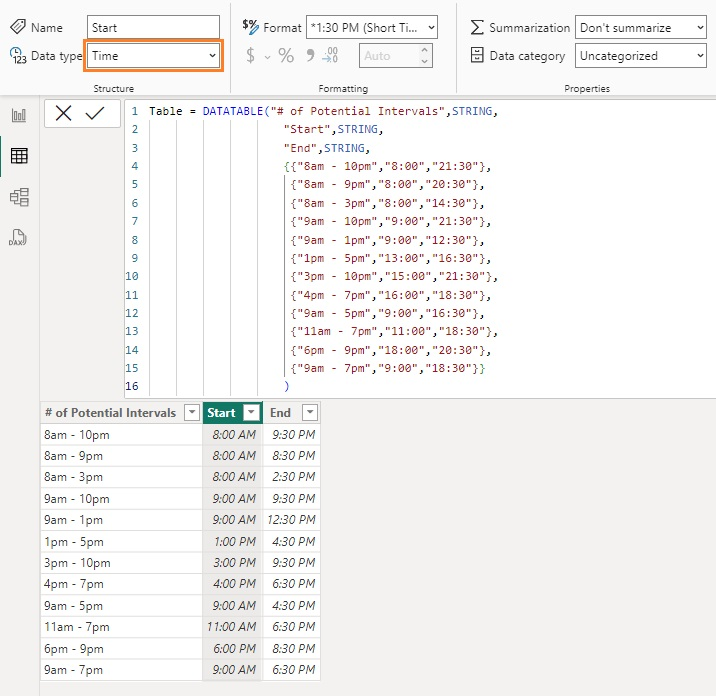Commit the formula with the checkmark icon
716x696 pixels.
[95, 113]
